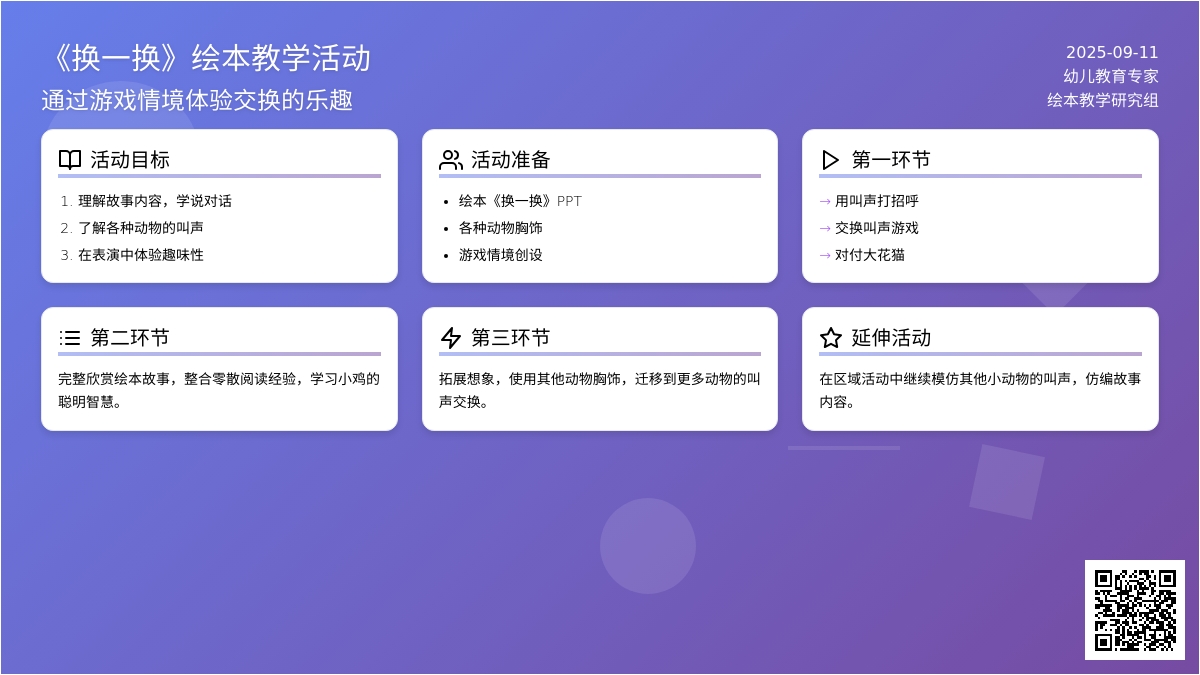1200x675 pixels.
Task: Select the 活动准备 card heading
Action: (511, 160)
